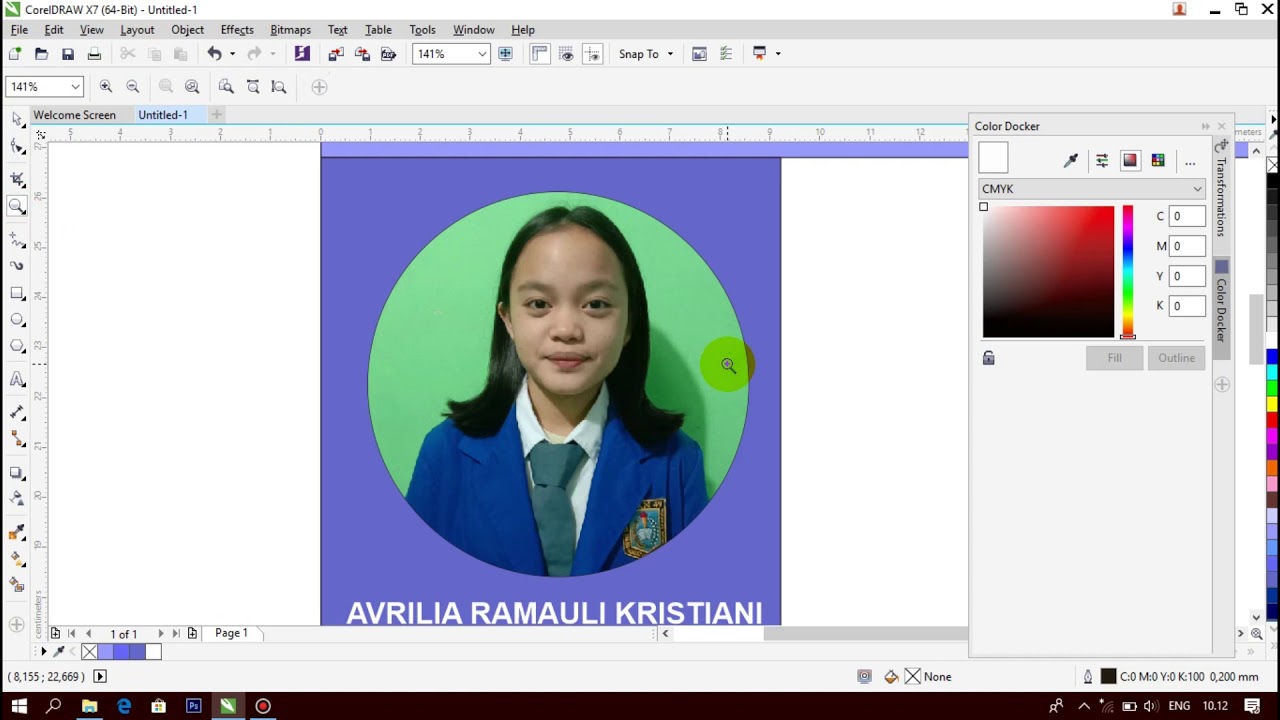Screen dimensions: 1280x720
Task: Collapse the Color Docker with double arrows
Action: [1205, 126]
